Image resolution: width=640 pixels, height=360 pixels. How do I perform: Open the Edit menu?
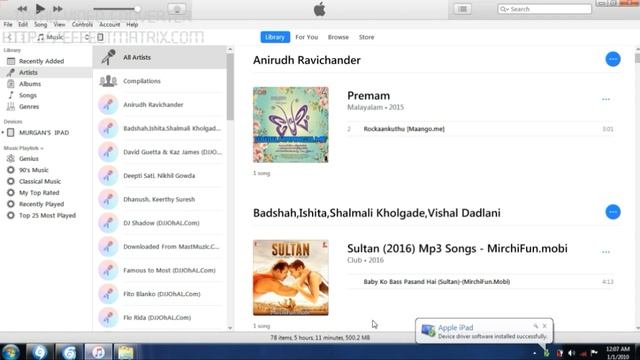point(23,24)
